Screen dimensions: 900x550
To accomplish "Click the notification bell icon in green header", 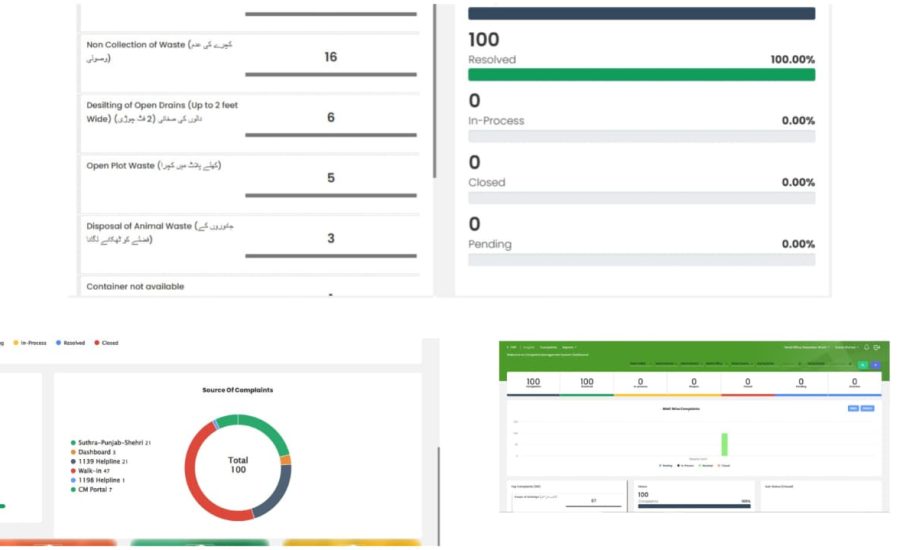I will pos(865,347).
